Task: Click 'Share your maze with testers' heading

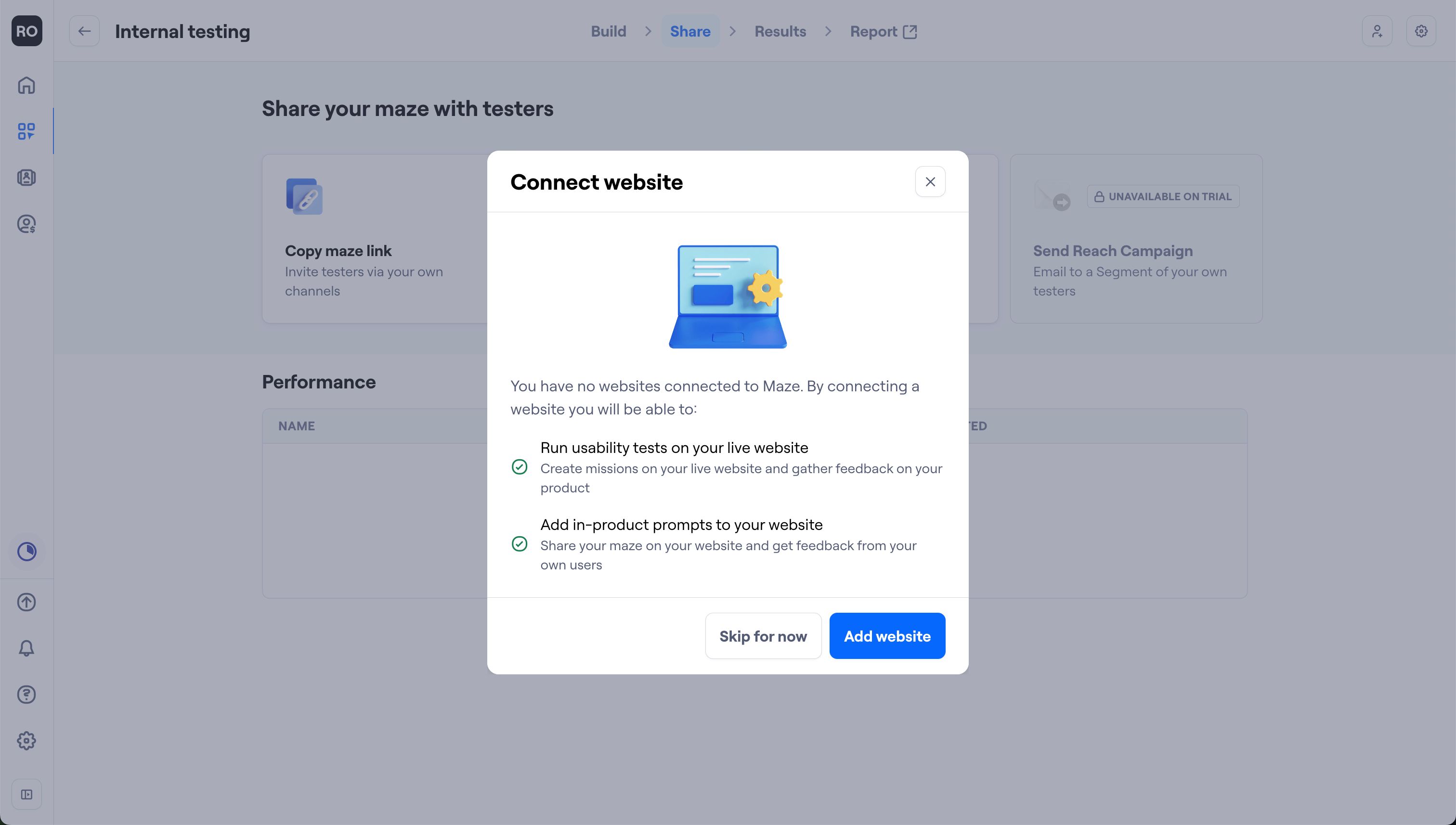Action: [407, 109]
